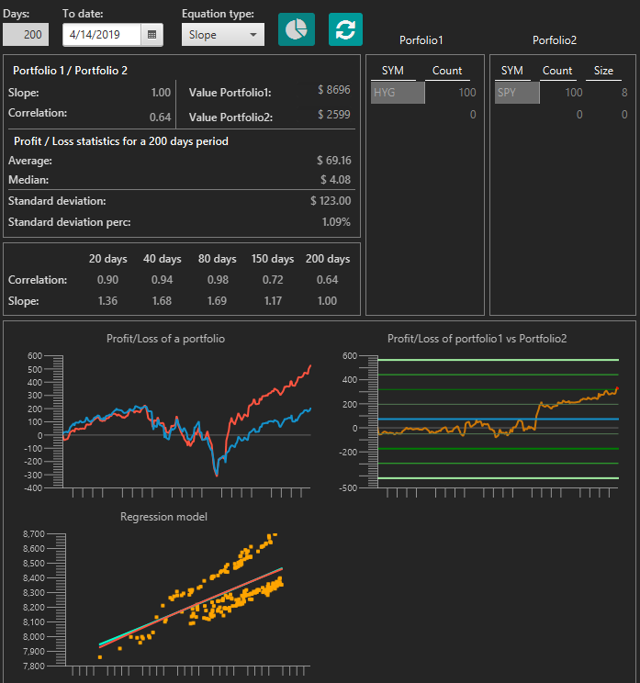640x683 pixels.
Task: Click the 150 days column header
Action: click(x=273, y=259)
